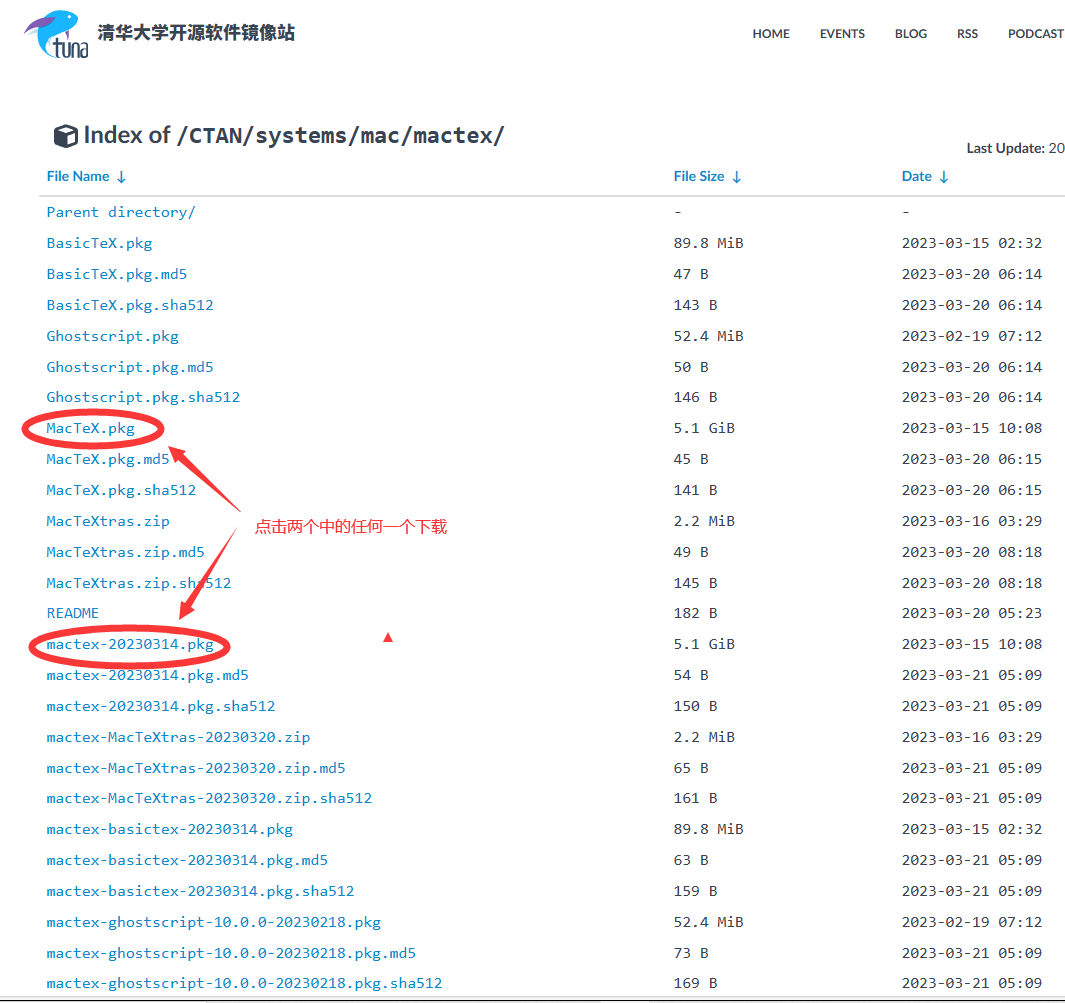Download mactex-ghostscript-10.0.0-20230218.pkg
The width and height of the screenshot is (1065, 1003).
pos(213,922)
